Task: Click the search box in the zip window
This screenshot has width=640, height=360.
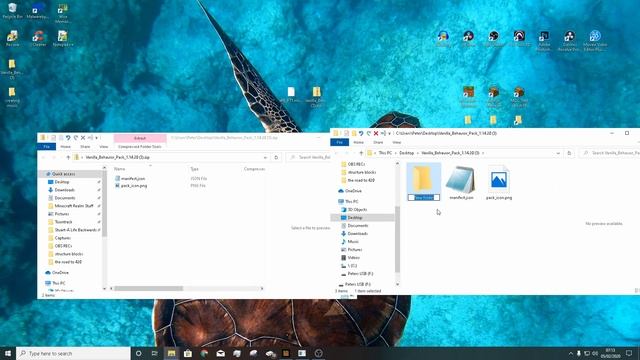Action: [309, 157]
